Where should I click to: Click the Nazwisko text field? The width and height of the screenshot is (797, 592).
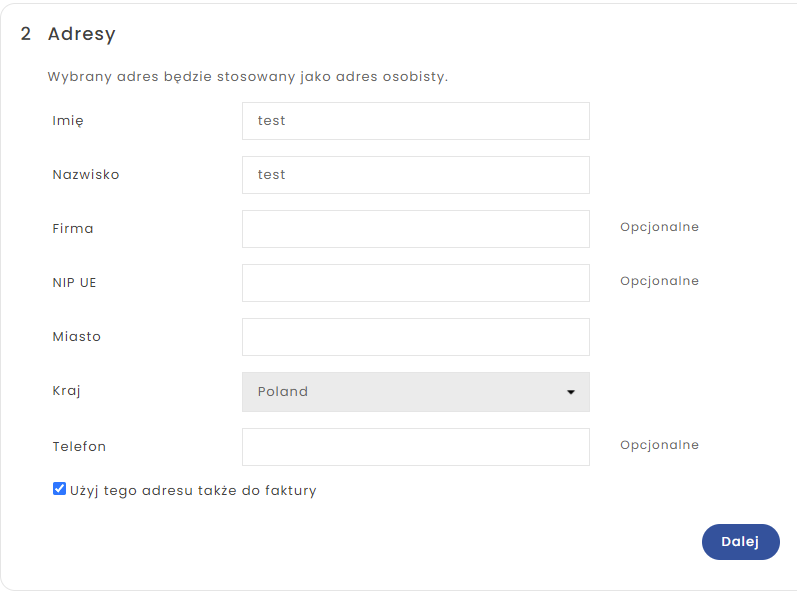point(415,175)
